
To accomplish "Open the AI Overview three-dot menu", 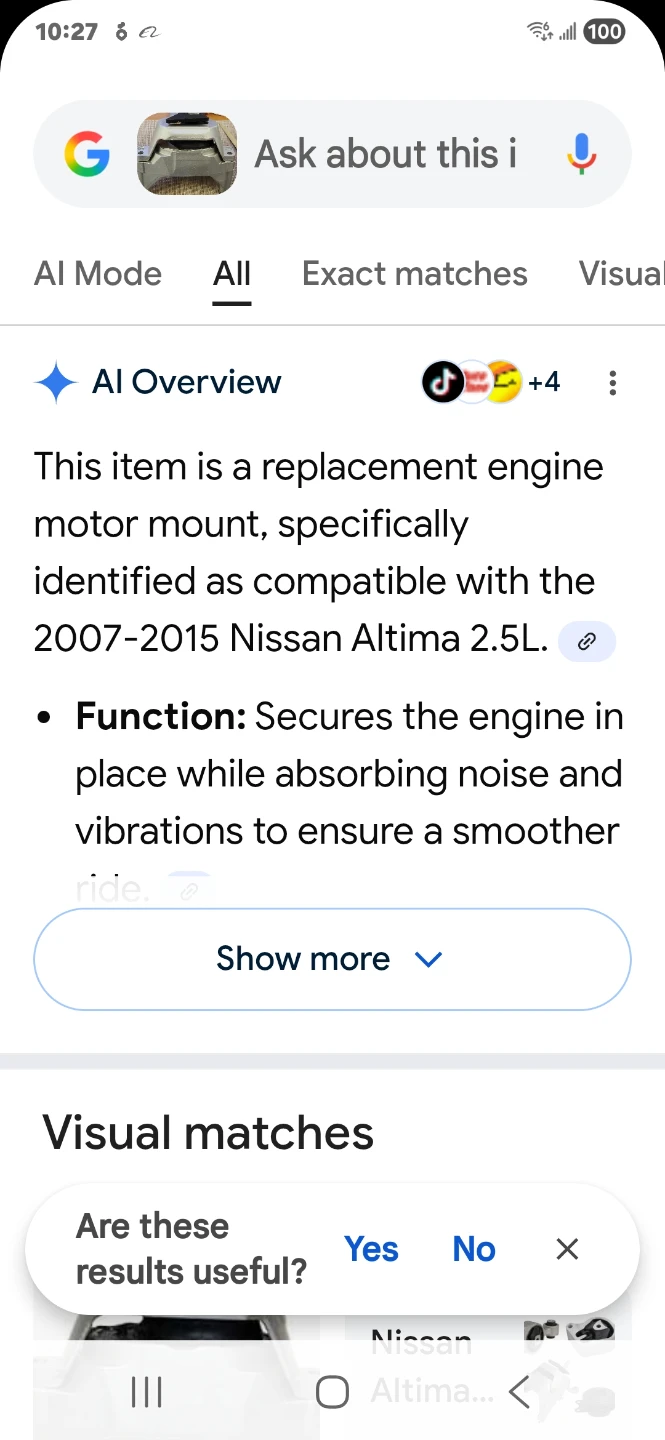I will click(612, 383).
